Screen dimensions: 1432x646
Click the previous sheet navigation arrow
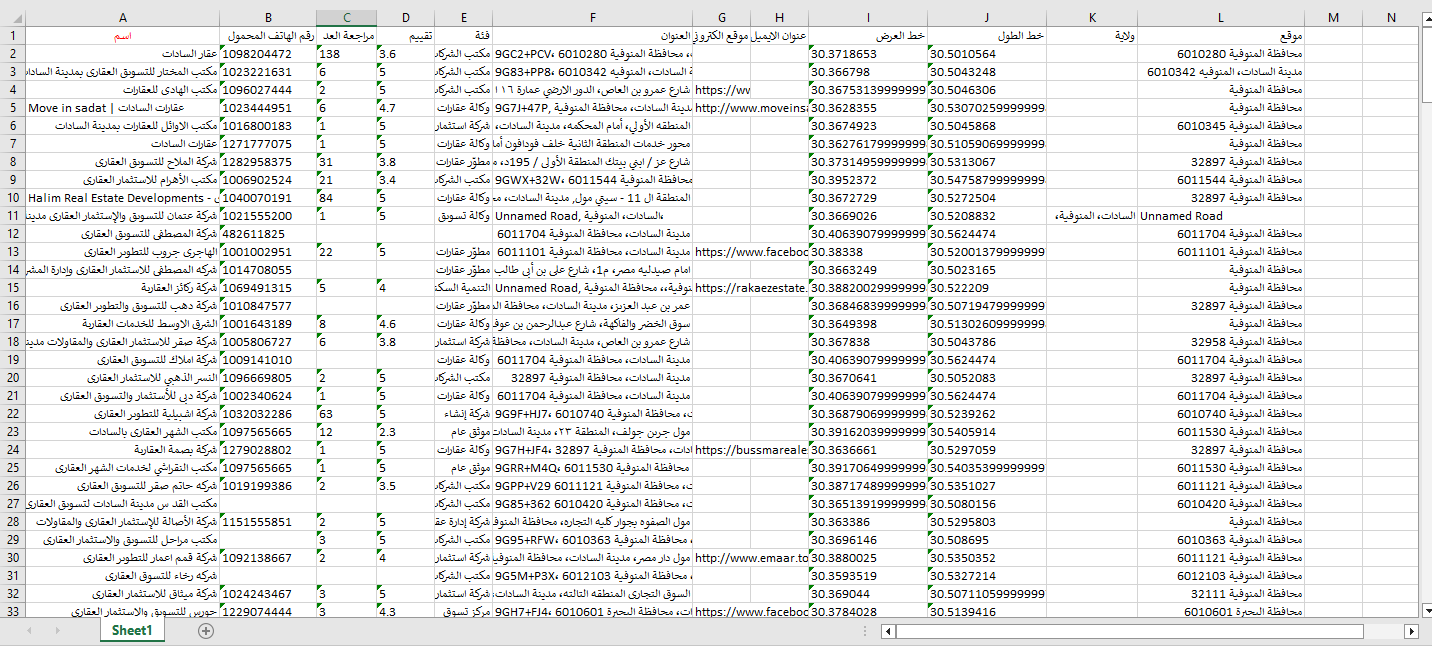pos(31,631)
